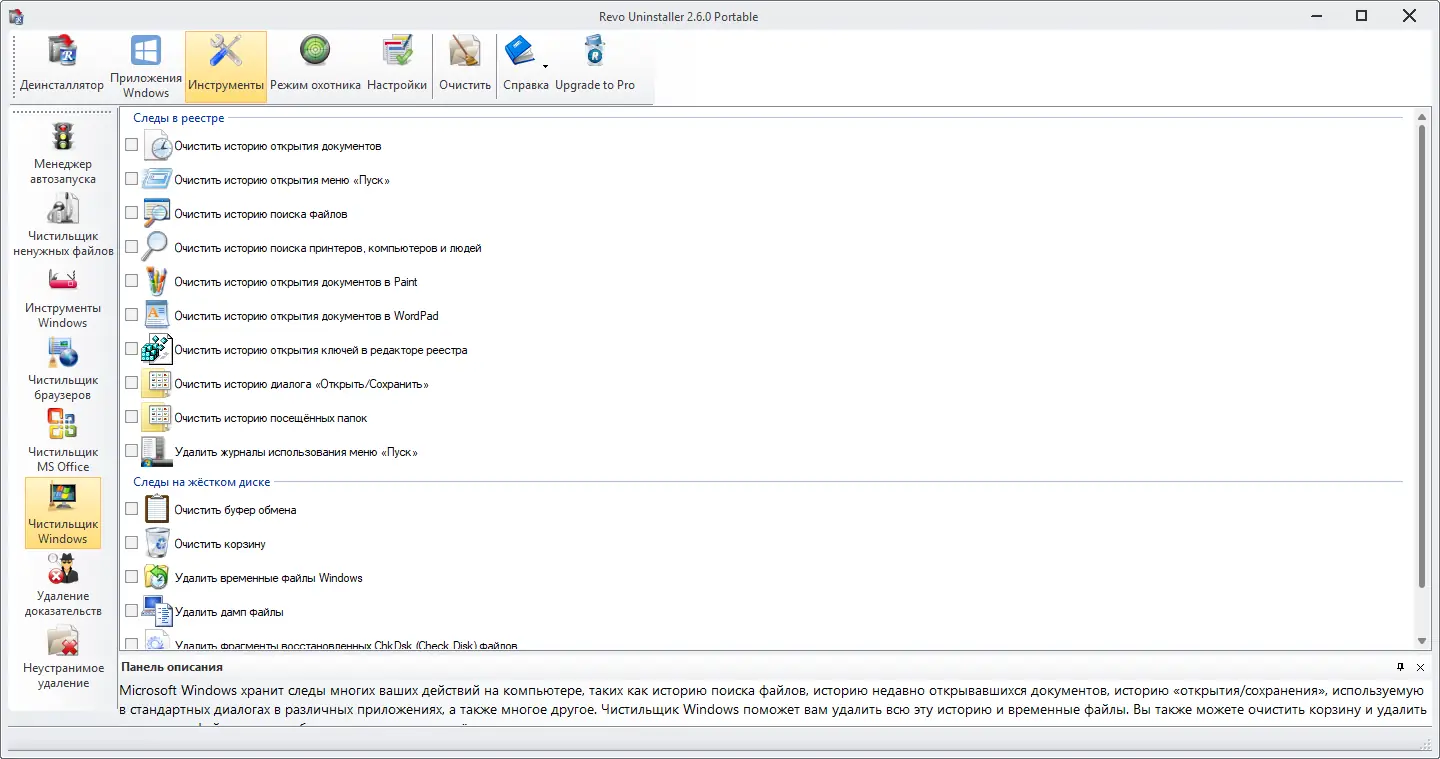Open the Деинсталлятор section
The width and height of the screenshot is (1440, 759).
tap(62, 66)
